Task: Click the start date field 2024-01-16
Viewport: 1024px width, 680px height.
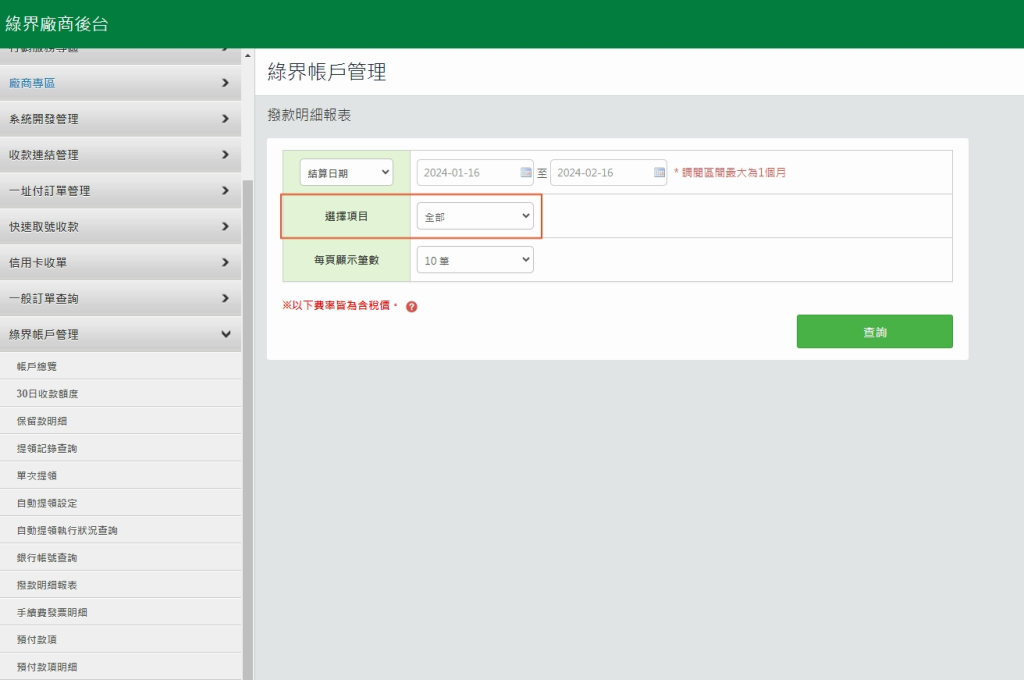Action: tap(475, 172)
